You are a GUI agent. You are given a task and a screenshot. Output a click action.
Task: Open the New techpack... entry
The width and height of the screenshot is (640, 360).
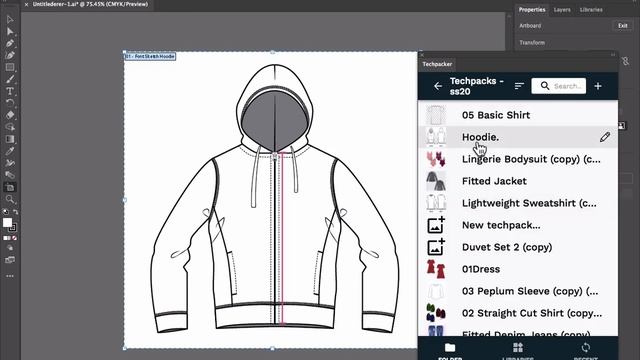(518, 225)
